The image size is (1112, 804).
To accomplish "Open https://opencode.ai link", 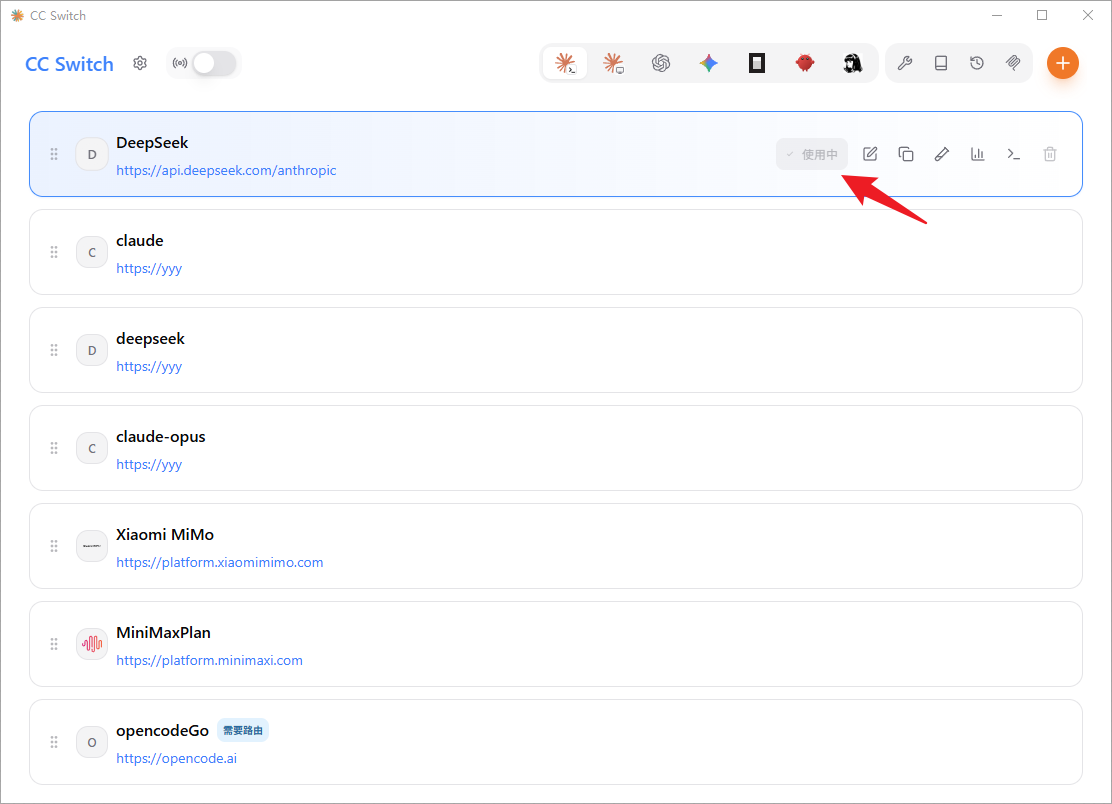I will click(177, 758).
